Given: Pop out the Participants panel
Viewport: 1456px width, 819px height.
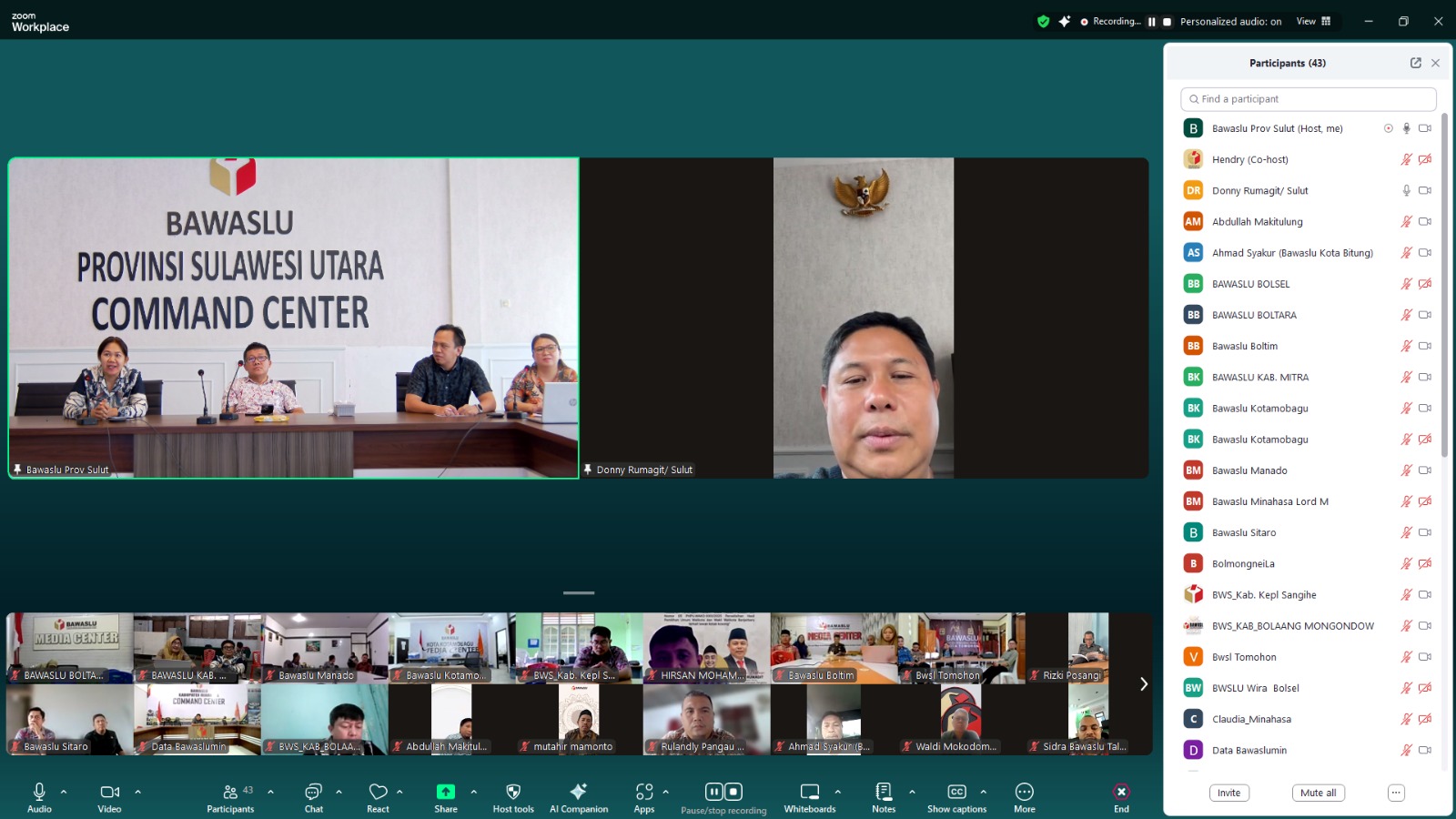Looking at the screenshot, I should pyautogui.click(x=1415, y=63).
